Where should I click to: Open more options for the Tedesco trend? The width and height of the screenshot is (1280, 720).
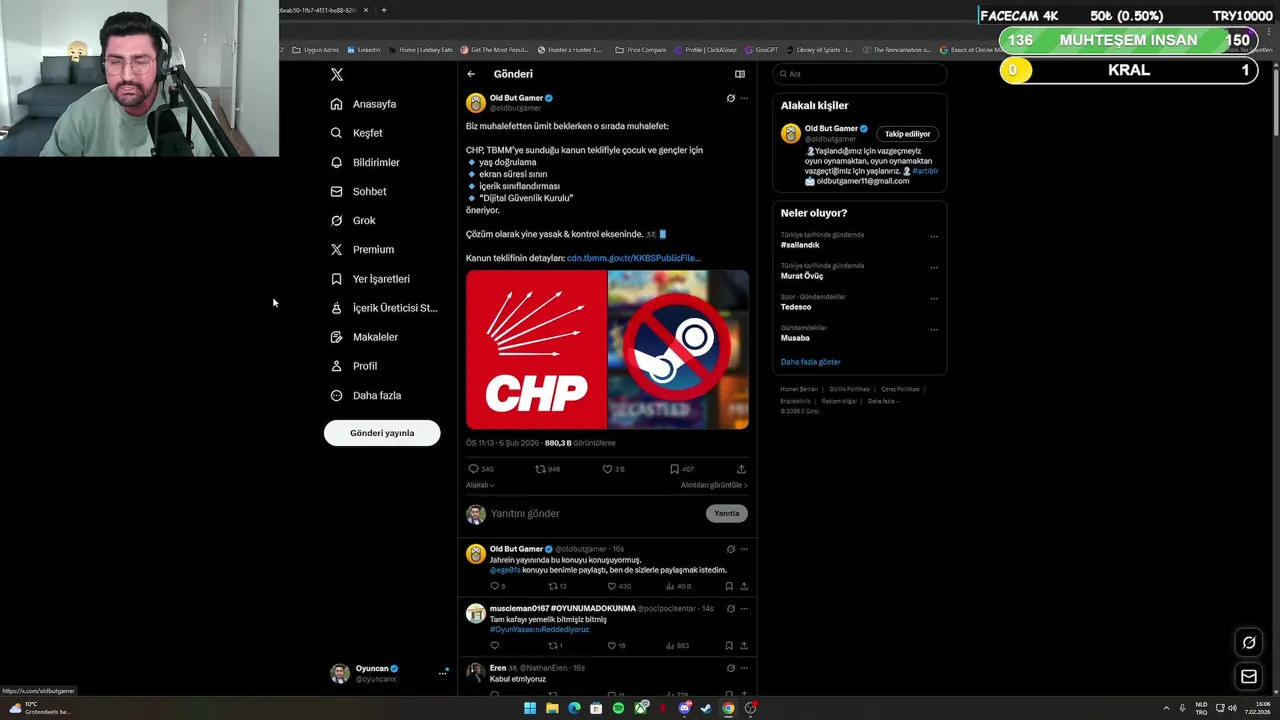[934, 299]
